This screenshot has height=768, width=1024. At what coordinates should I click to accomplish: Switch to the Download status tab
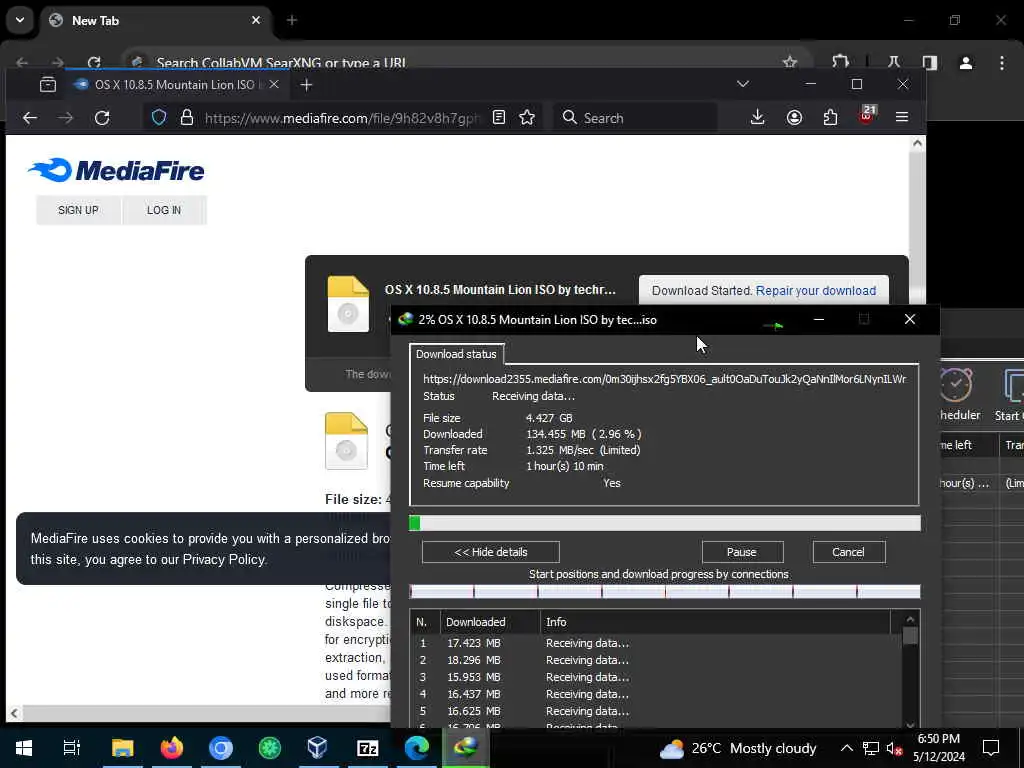pyautogui.click(x=456, y=354)
